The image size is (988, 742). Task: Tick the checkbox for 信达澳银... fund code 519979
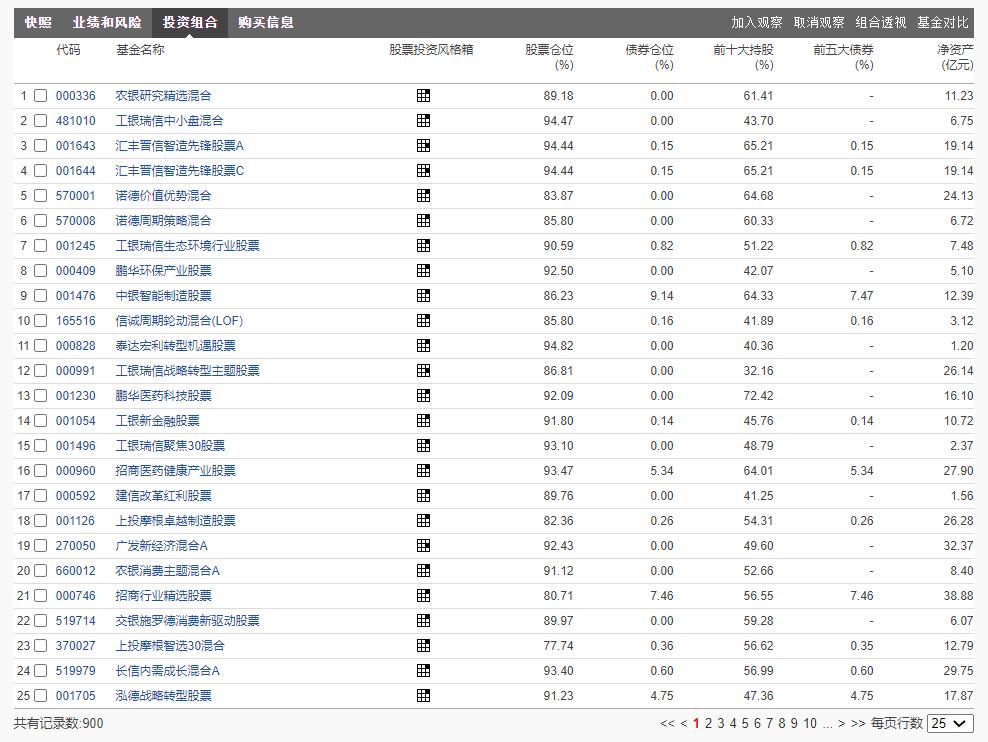(40, 671)
